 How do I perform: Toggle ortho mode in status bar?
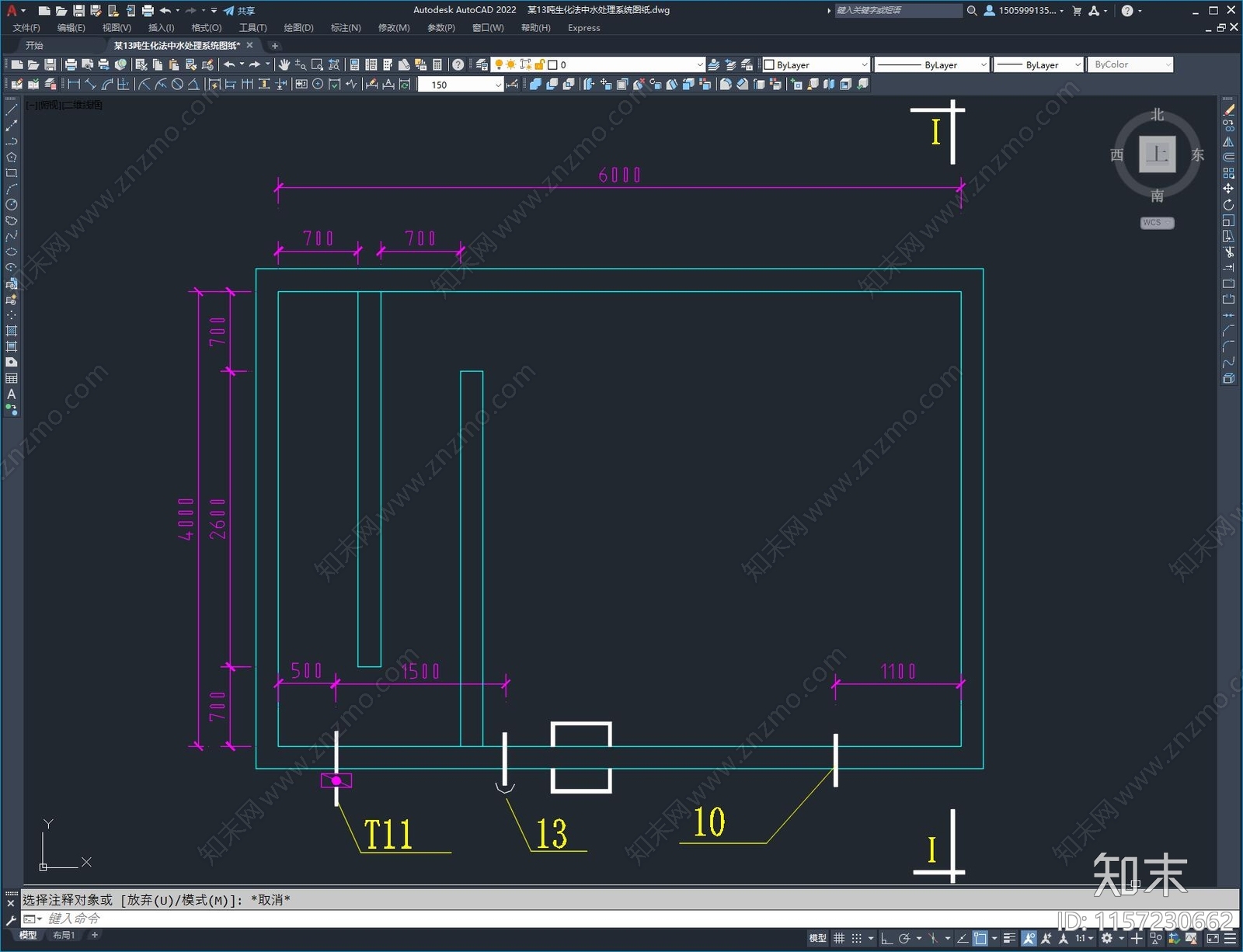tap(886, 939)
